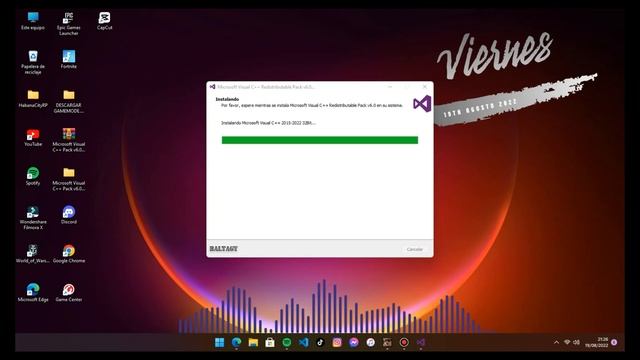Open DESCARGAR GAMEMODE folder on desktop
Screen dimensions: 640x360
[69, 101]
